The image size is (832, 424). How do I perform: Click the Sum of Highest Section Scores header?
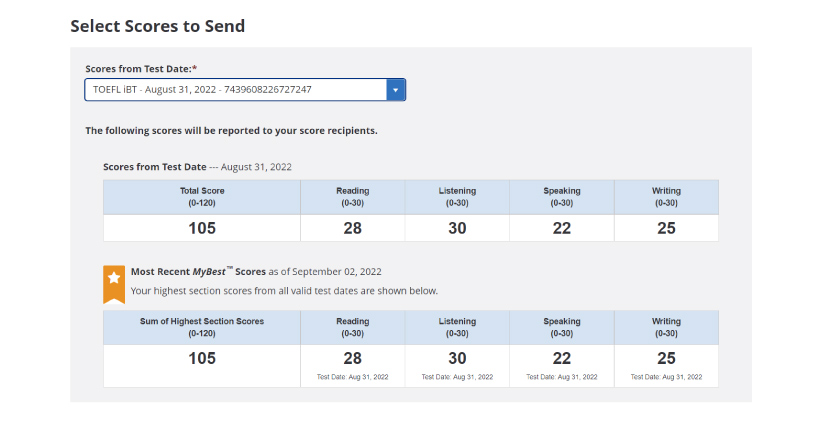tap(202, 327)
